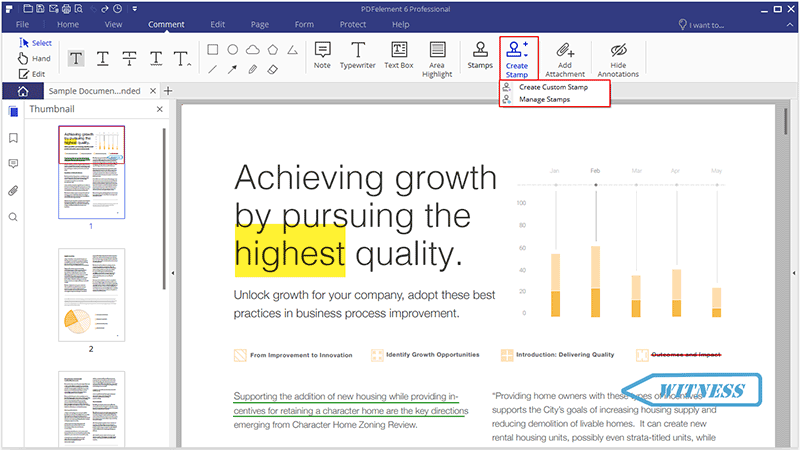Add a sticky Note comment
Viewport: 800px width, 450px height.
click(322, 55)
